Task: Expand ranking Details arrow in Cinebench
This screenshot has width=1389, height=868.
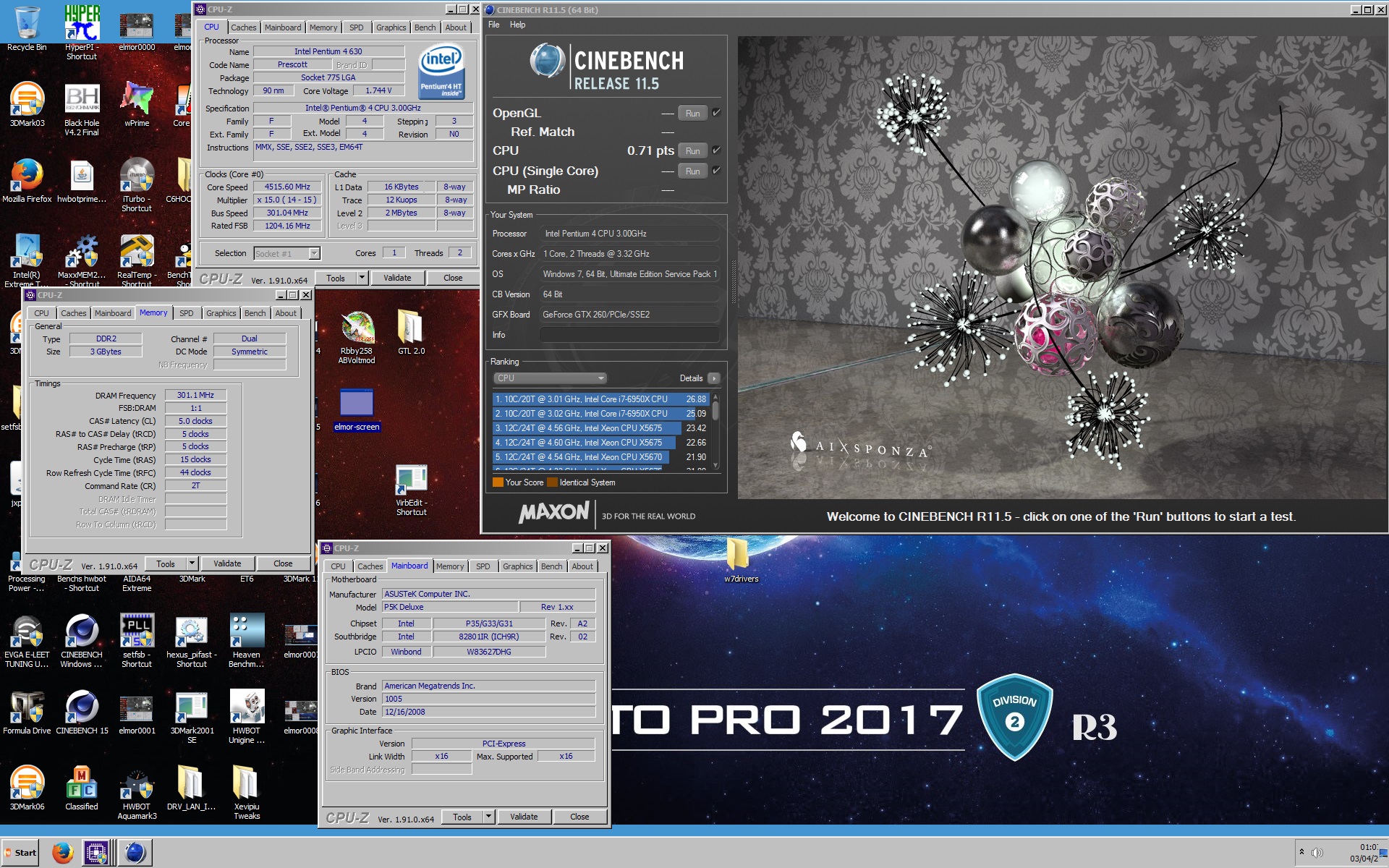Action: point(714,378)
